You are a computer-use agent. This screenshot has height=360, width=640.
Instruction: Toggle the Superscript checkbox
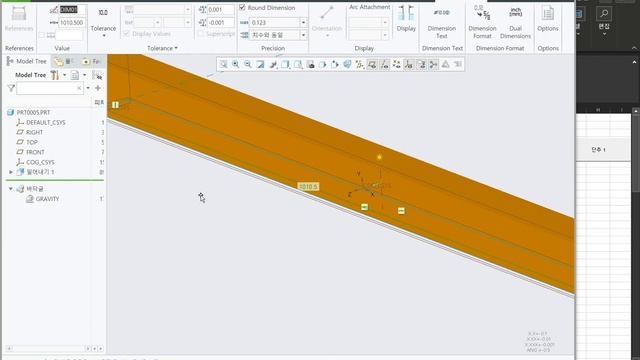tap(200, 34)
